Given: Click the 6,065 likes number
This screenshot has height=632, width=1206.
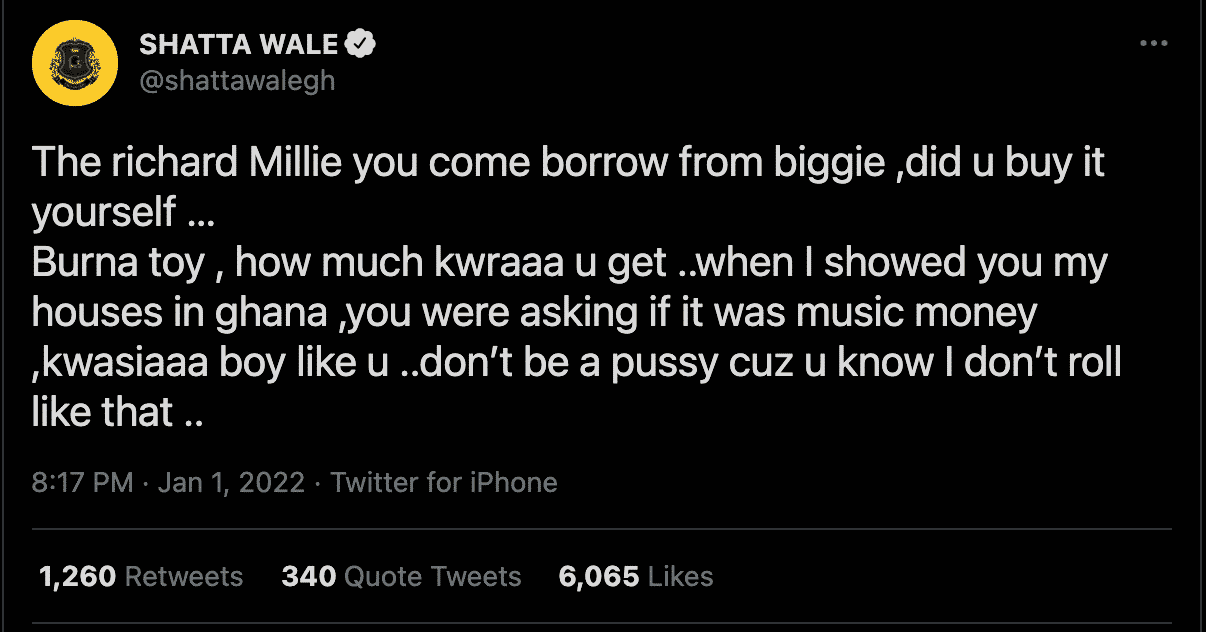Looking at the screenshot, I should 599,577.
